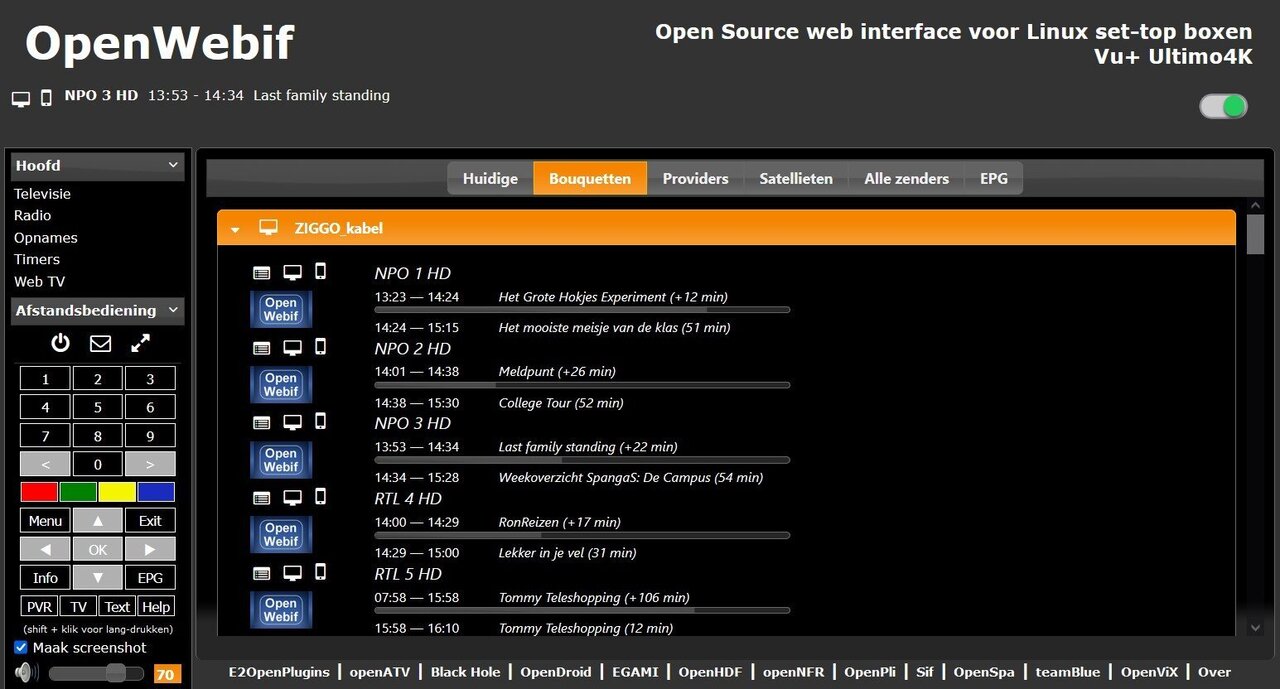Click the channel list scrollbar down arrow
Viewport: 1280px width, 689px height.
click(1256, 627)
